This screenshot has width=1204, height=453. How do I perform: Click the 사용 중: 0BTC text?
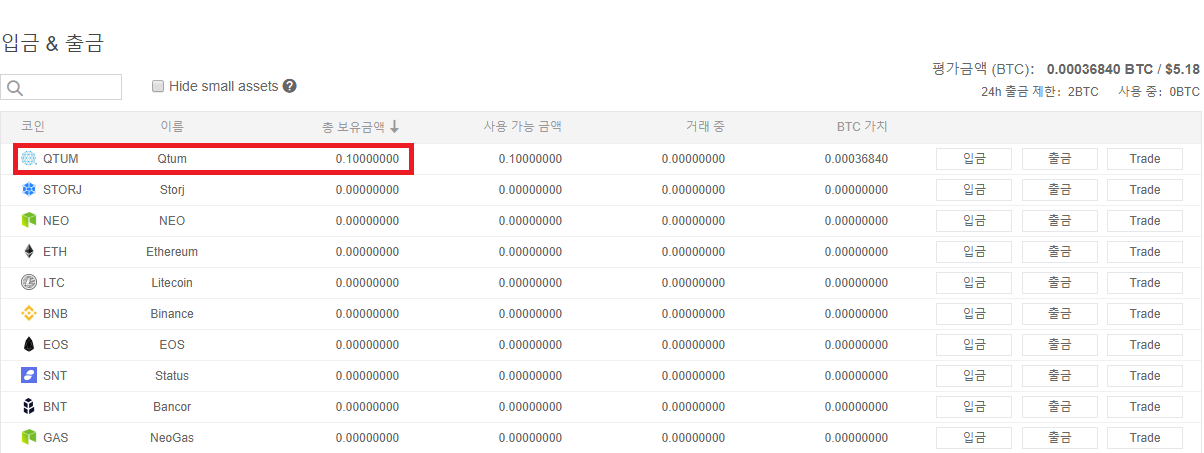pos(1159,92)
